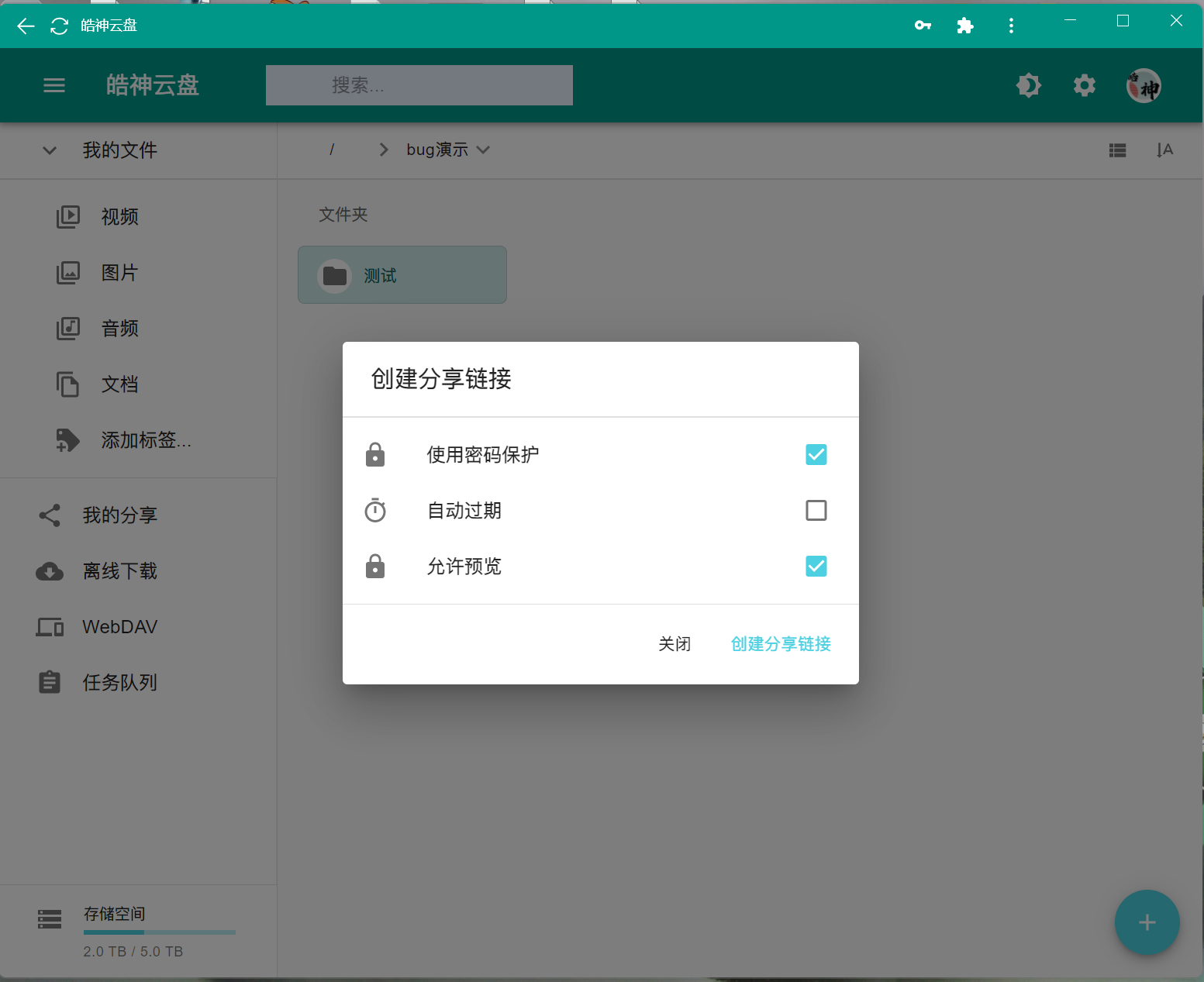Click the floating add plus button
Image resolution: width=1204 pixels, height=982 pixels.
[1147, 922]
